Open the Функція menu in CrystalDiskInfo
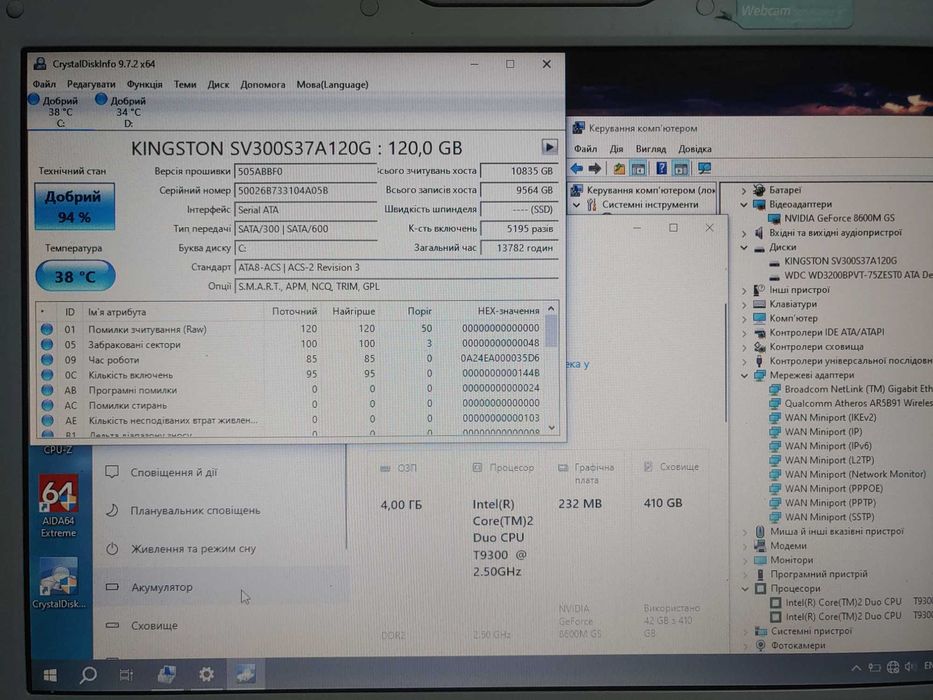This screenshot has height=700, width=933. pyautogui.click(x=145, y=85)
